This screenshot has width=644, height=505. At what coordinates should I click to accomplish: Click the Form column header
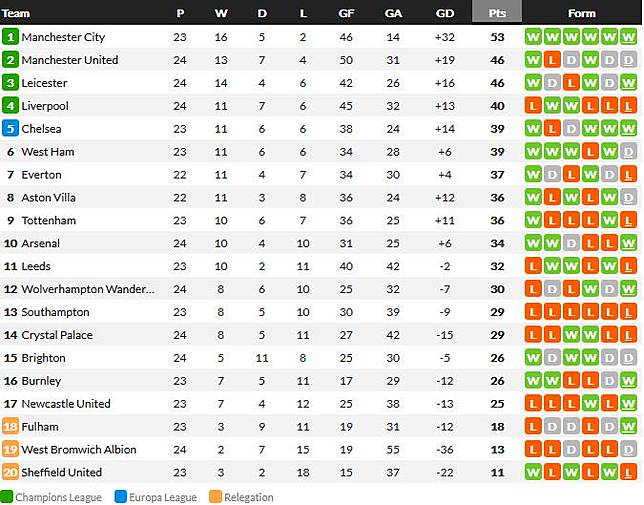[581, 13]
